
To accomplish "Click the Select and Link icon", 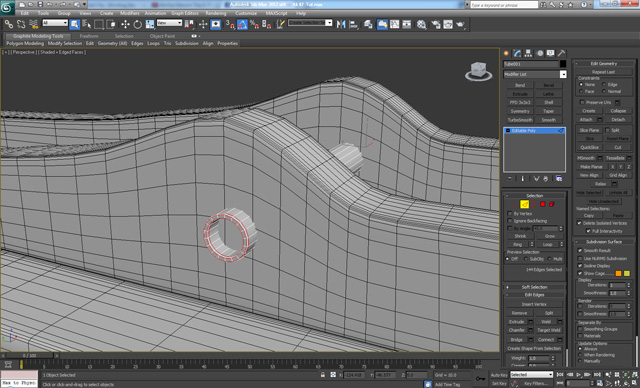I will 9,24.
